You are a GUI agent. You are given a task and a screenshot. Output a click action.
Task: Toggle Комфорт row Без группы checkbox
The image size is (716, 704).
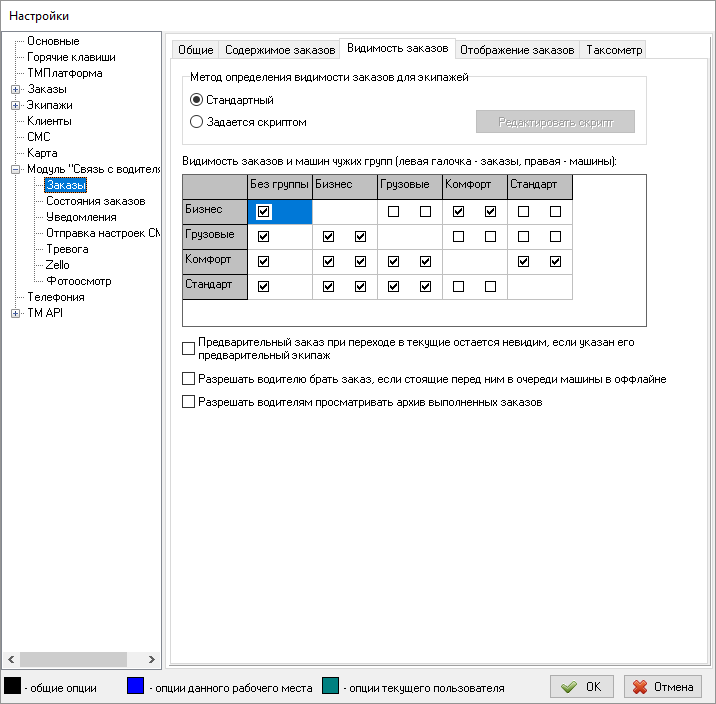point(263,262)
